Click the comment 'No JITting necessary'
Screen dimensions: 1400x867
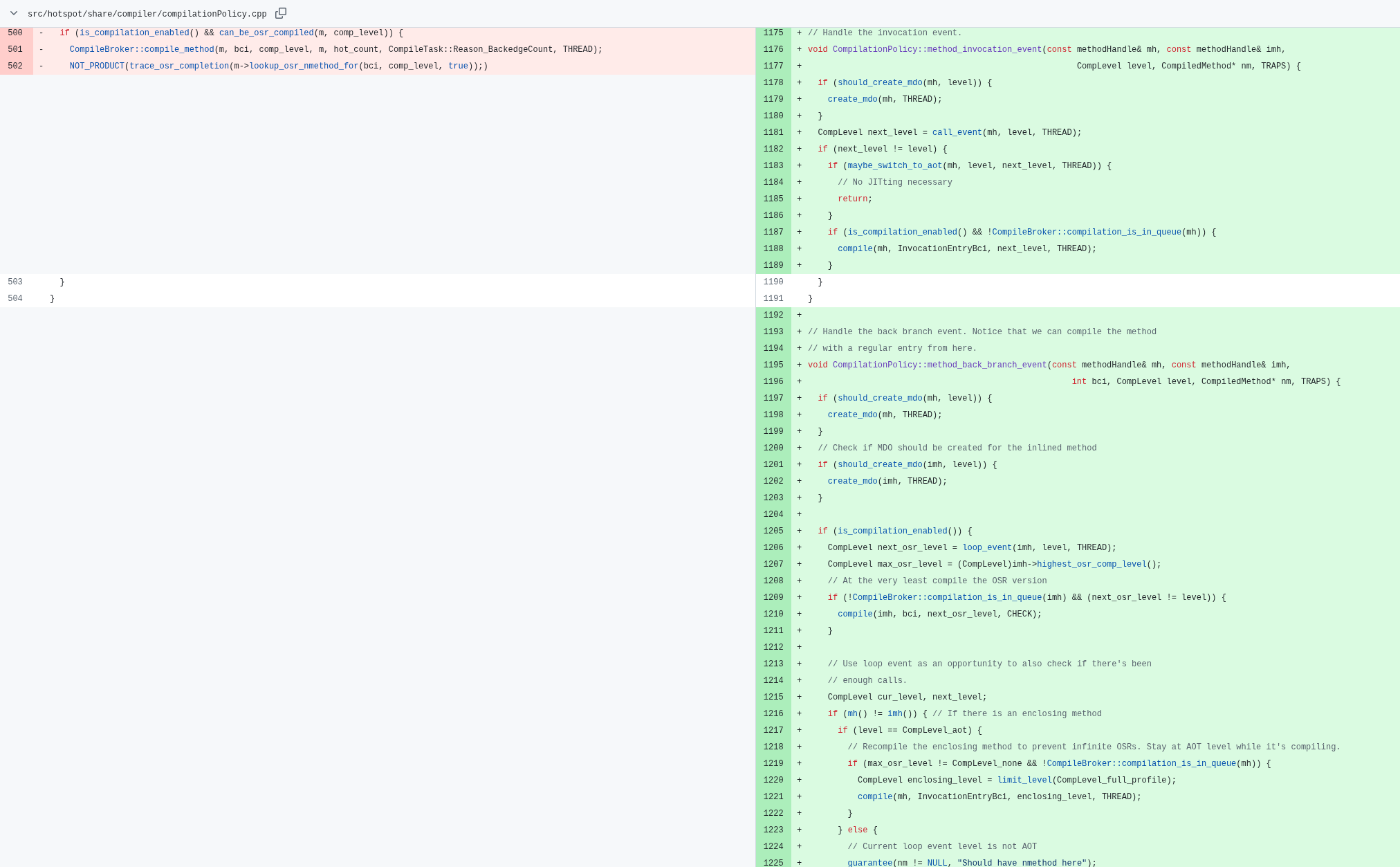[894, 183]
